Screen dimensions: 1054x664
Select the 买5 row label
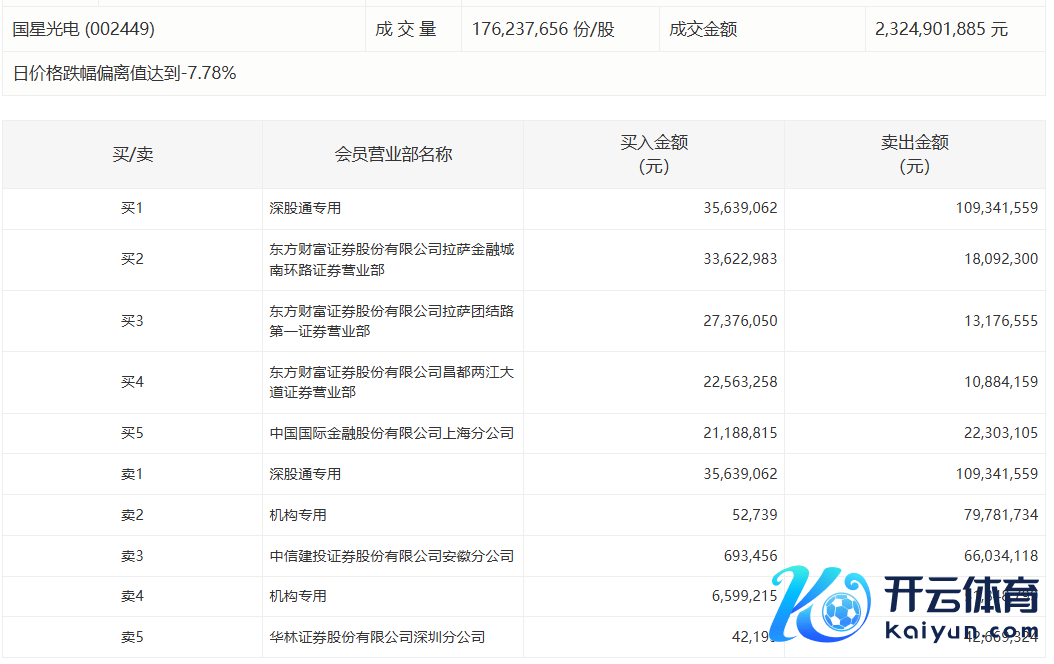(x=132, y=433)
